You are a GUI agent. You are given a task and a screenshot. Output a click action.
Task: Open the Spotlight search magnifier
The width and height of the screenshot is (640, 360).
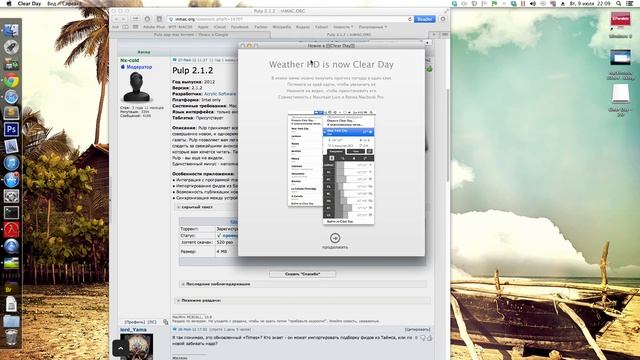click(x=619, y=3)
